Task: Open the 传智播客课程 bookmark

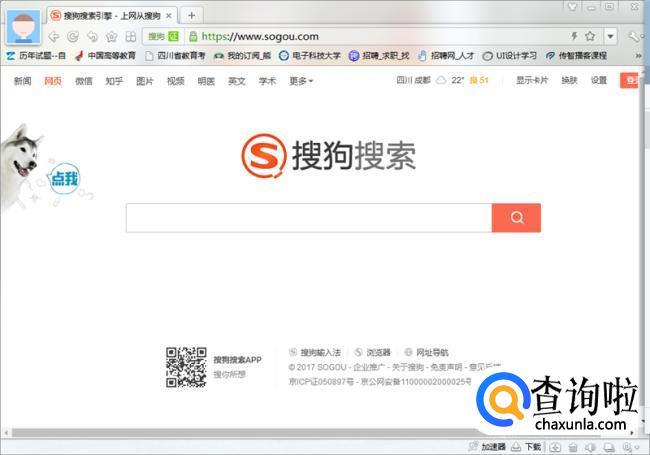Action: click(x=577, y=56)
